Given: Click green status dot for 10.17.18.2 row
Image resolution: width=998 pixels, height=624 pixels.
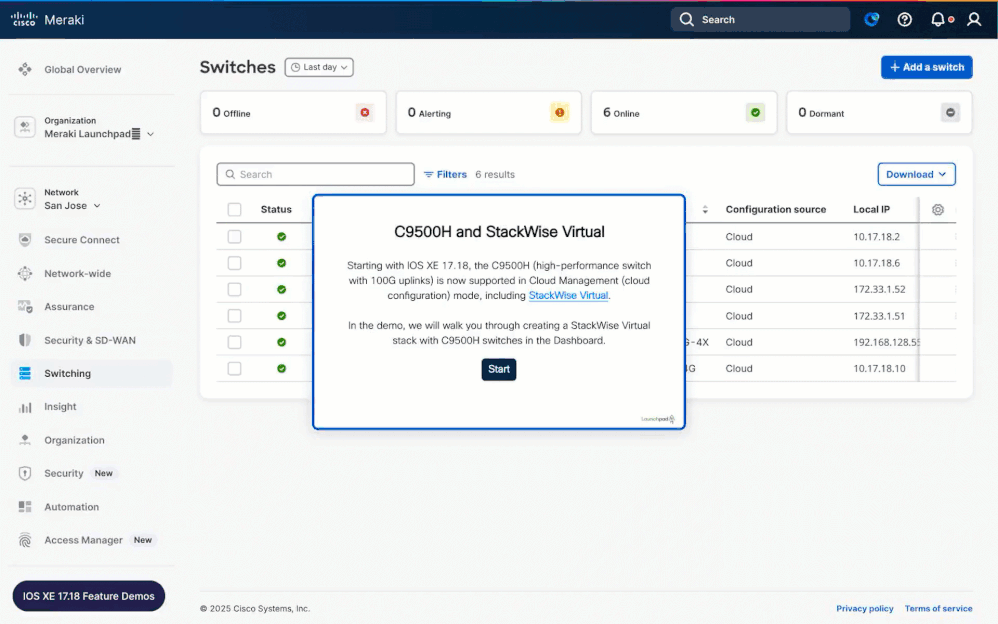Looking at the screenshot, I should coord(281,237).
